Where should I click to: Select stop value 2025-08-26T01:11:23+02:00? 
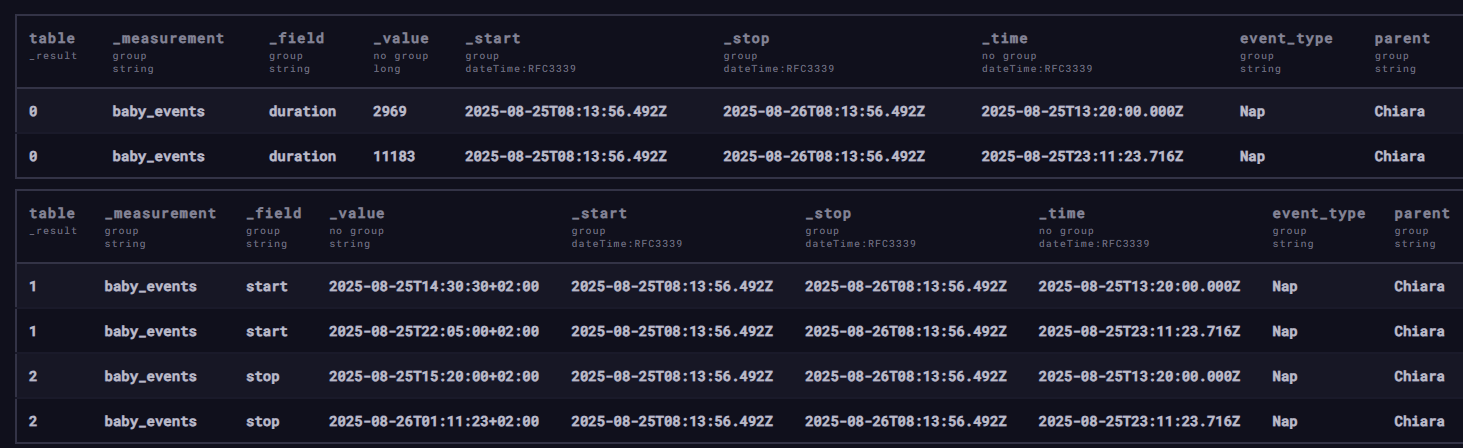tap(434, 421)
